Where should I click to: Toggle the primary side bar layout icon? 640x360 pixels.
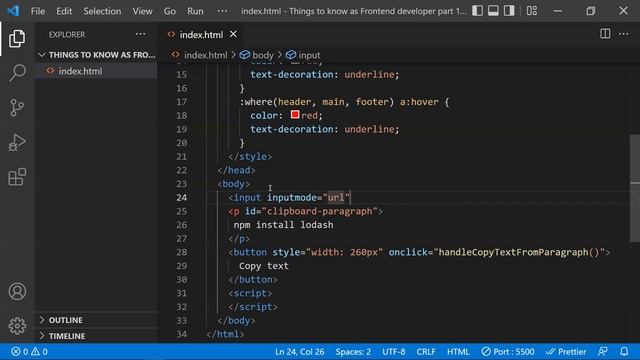pos(477,11)
